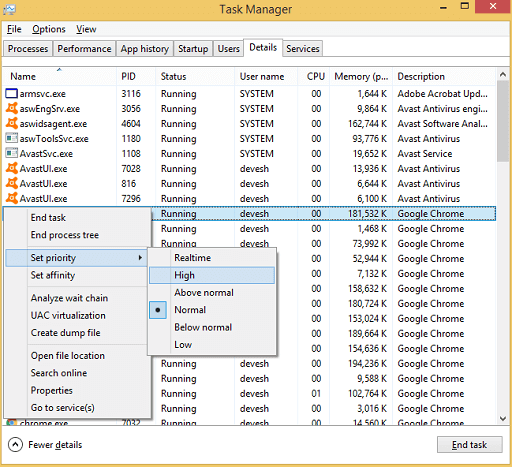Choose Open file location
The height and width of the screenshot is (467, 512).
click(76, 356)
